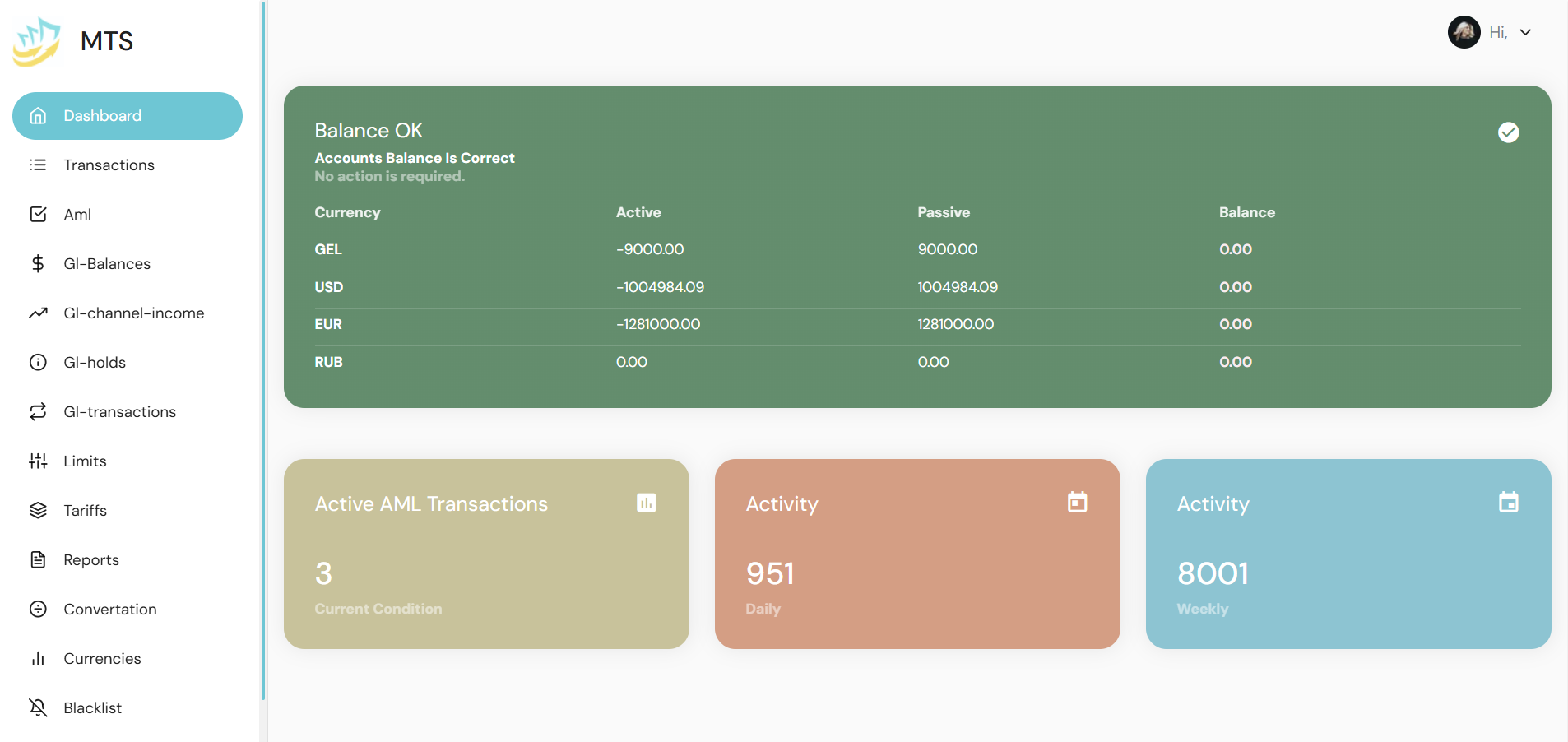This screenshot has width=1568, height=742.
Task: Click the user avatar picture
Action: 1464,33
